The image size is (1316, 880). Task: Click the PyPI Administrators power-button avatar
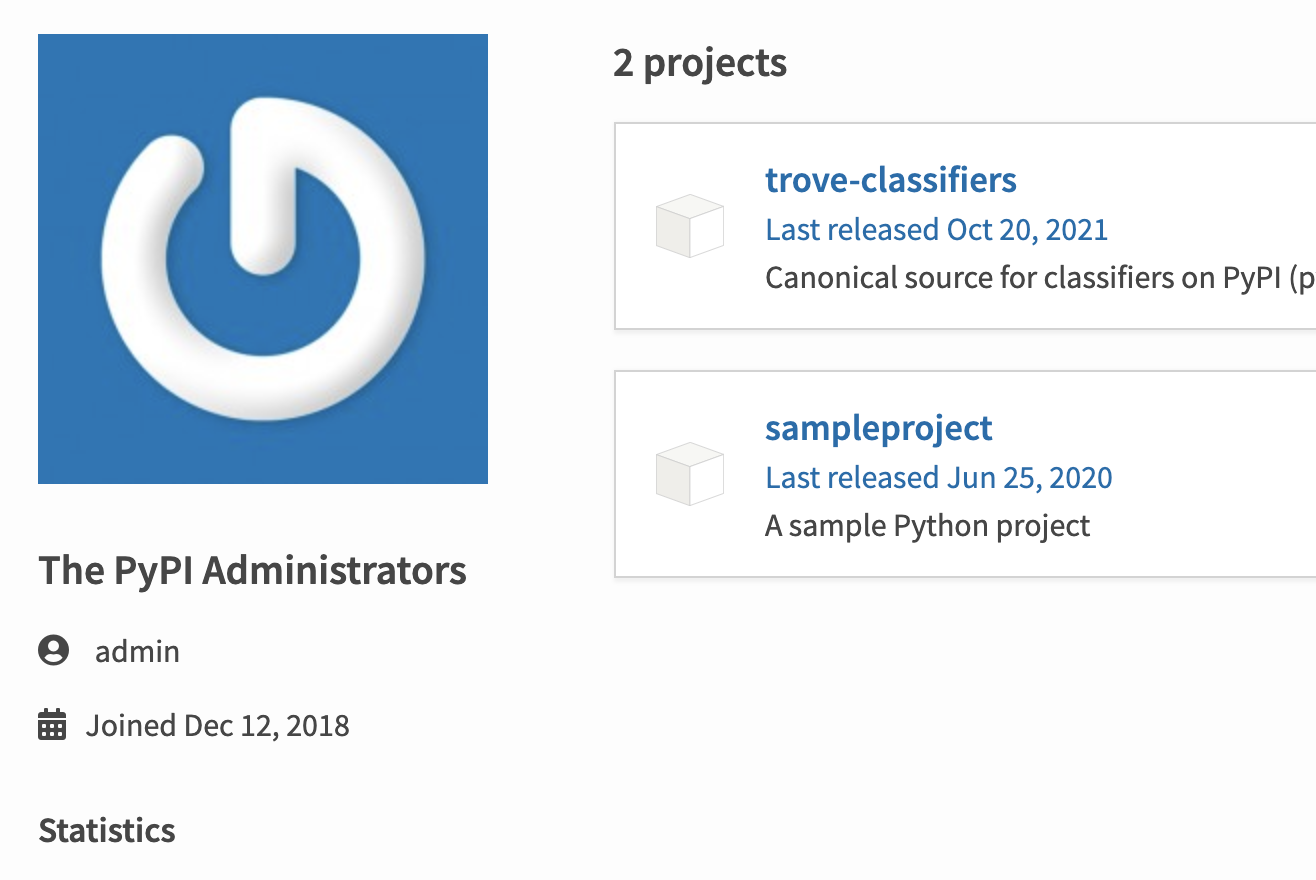[x=262, y=258]
